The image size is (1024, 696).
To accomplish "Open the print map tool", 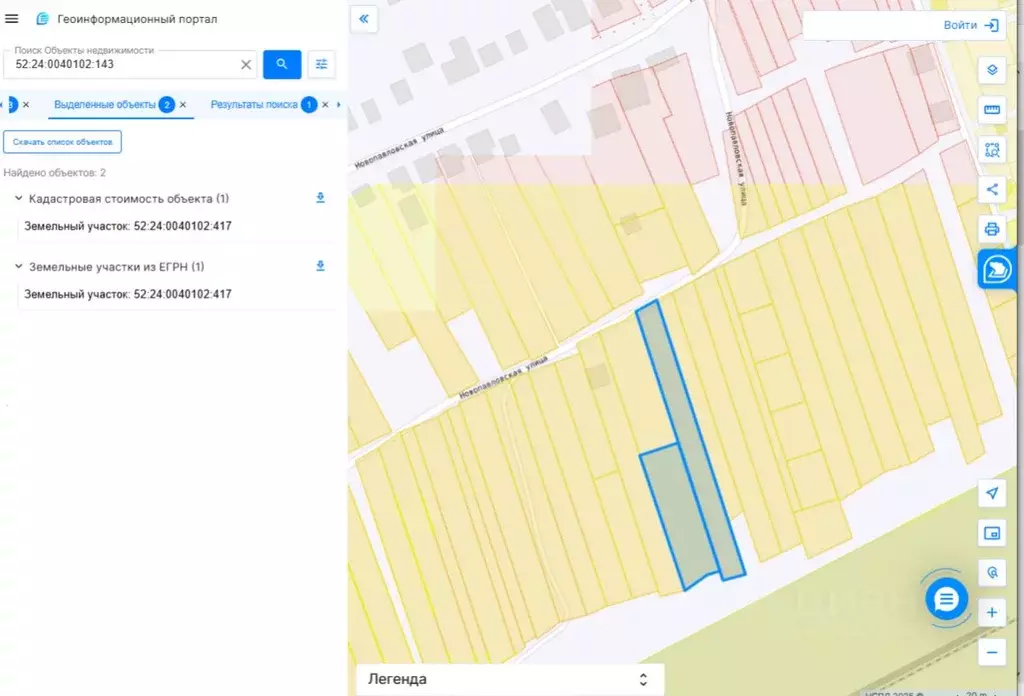I will point(992,228).
